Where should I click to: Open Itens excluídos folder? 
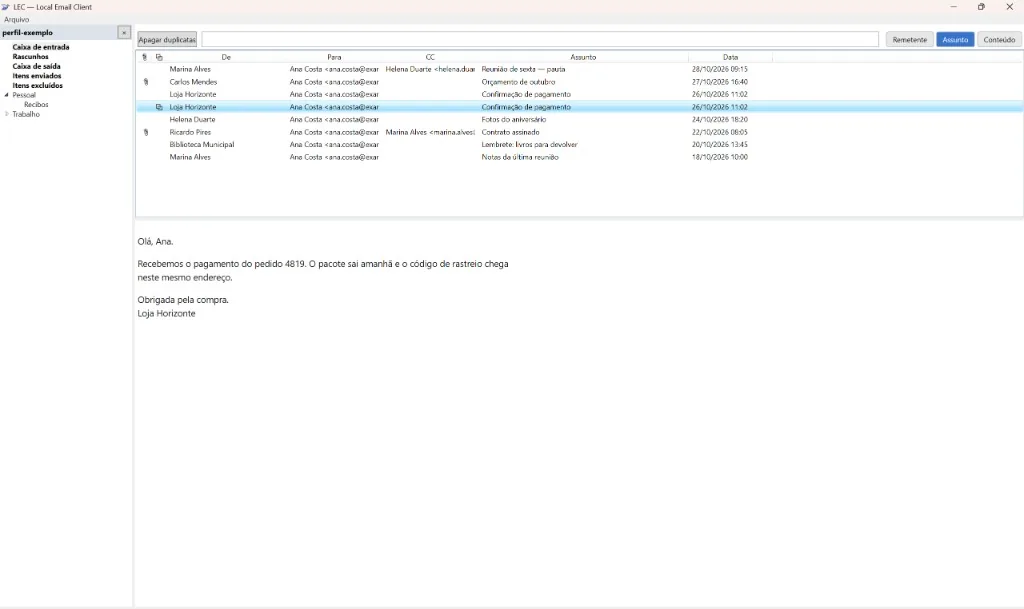pos(38,86)
